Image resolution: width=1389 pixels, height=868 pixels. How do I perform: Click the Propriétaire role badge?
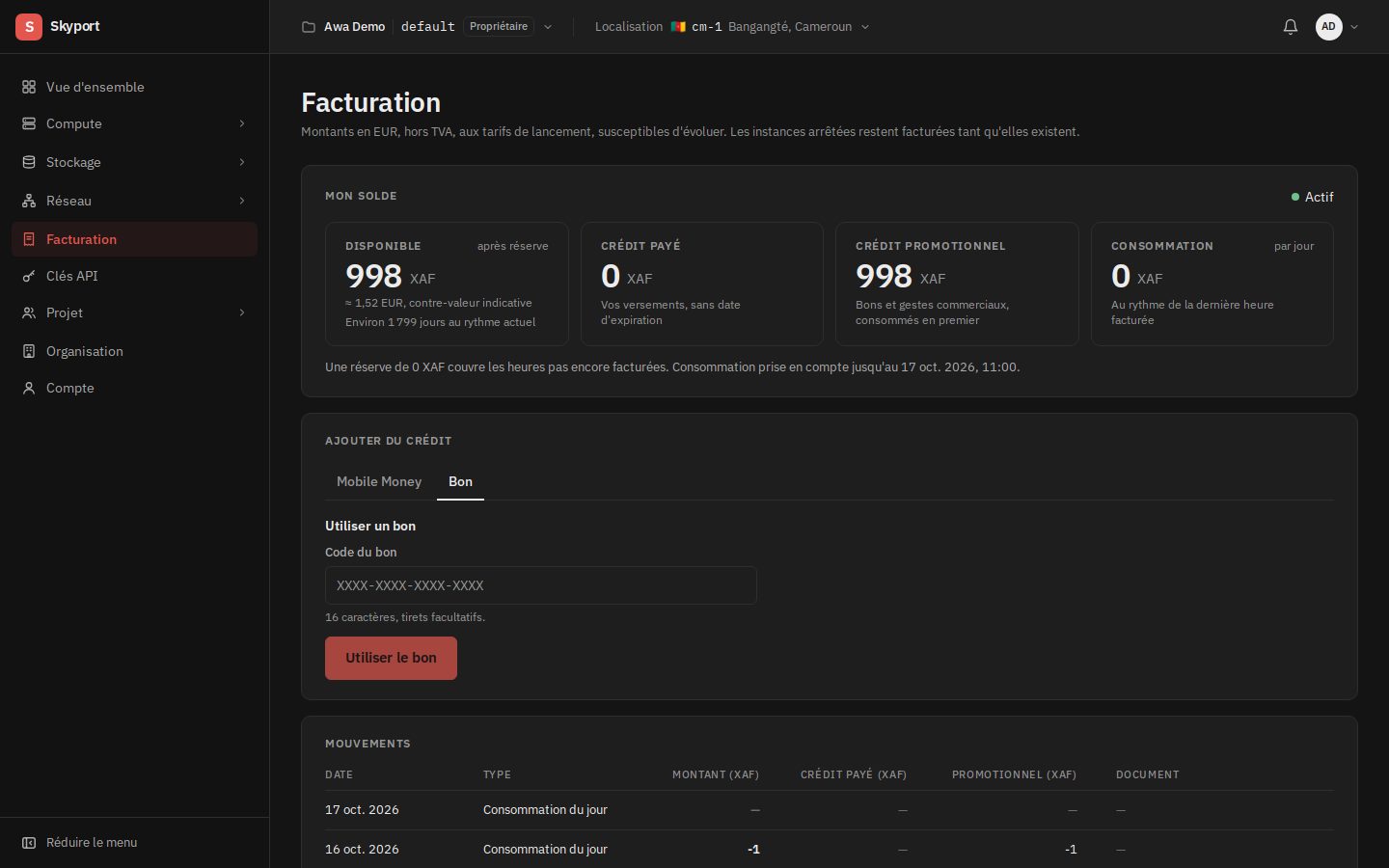[x=499, y=27]
